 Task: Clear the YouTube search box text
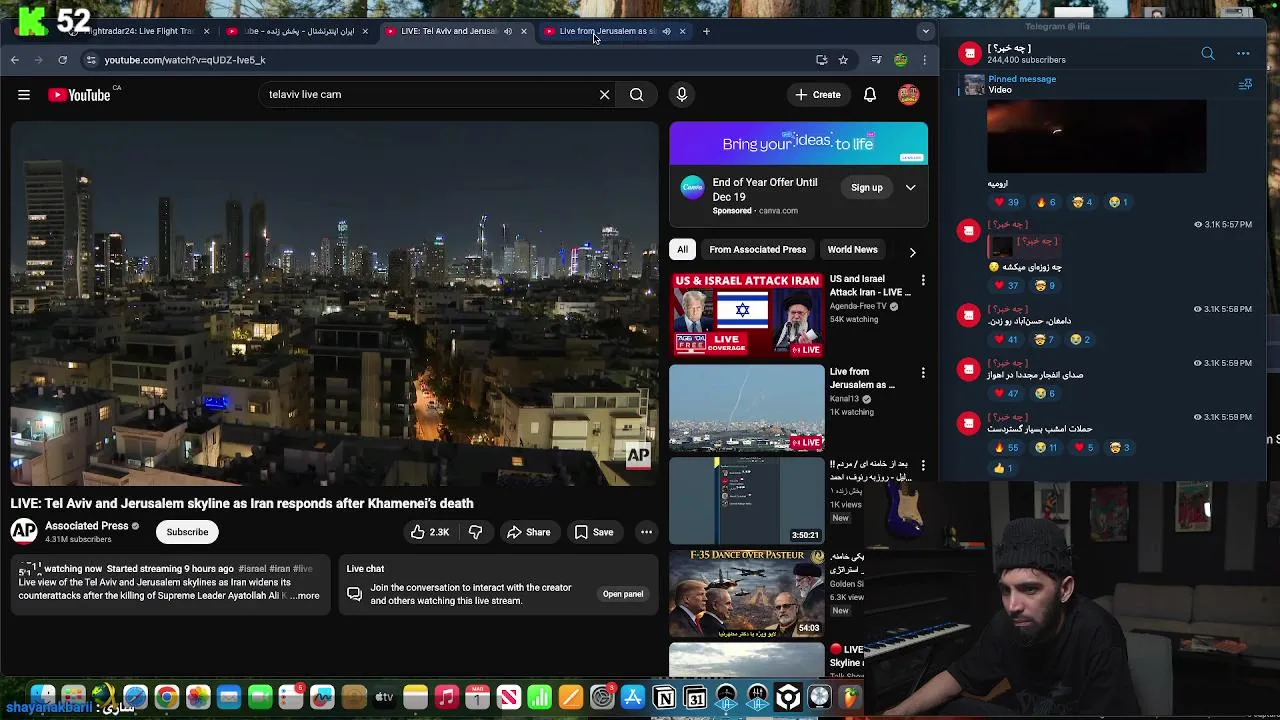tap(604, 95)
